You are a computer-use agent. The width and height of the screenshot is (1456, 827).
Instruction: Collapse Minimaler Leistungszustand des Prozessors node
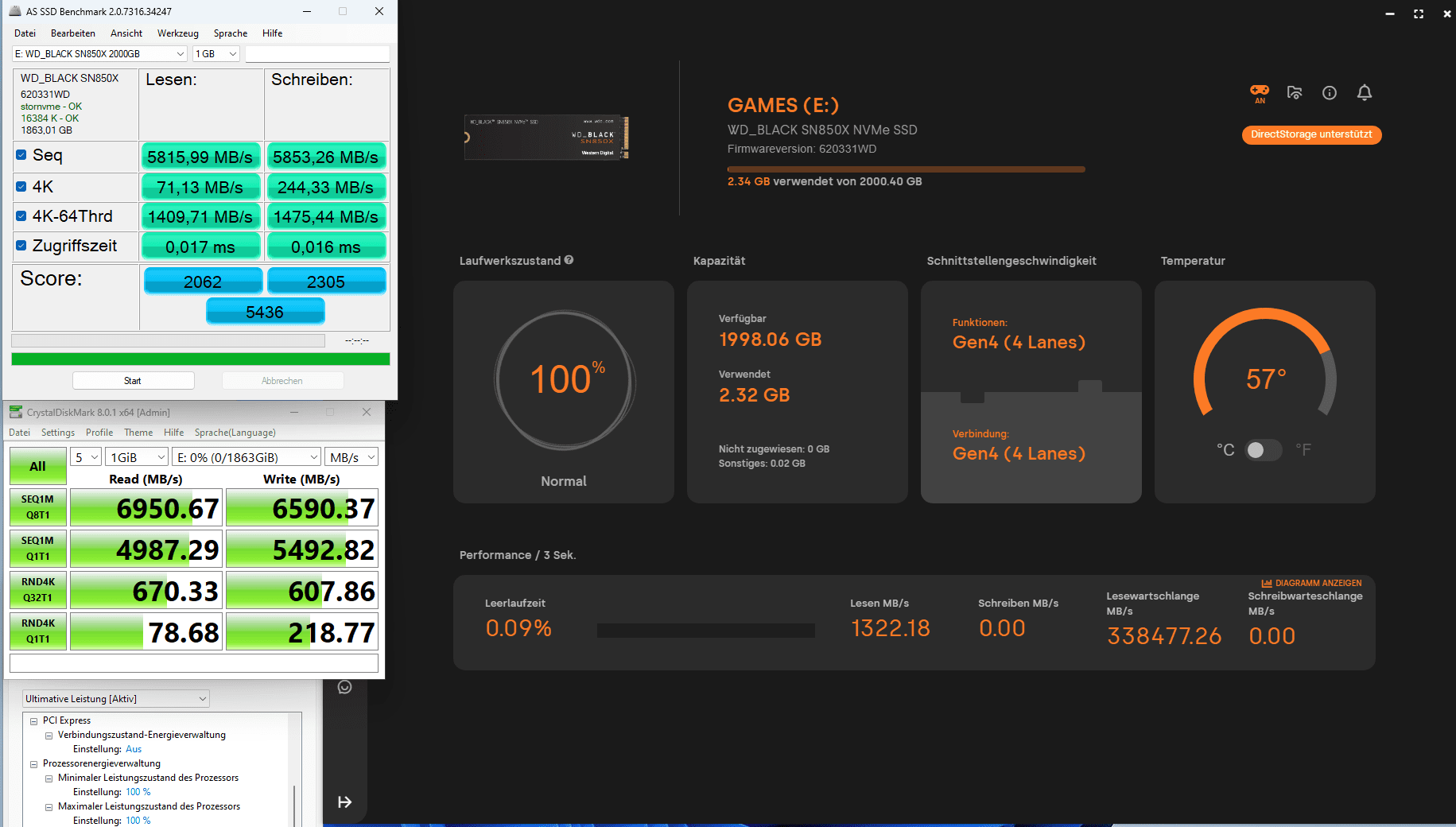tap(49, 778)
